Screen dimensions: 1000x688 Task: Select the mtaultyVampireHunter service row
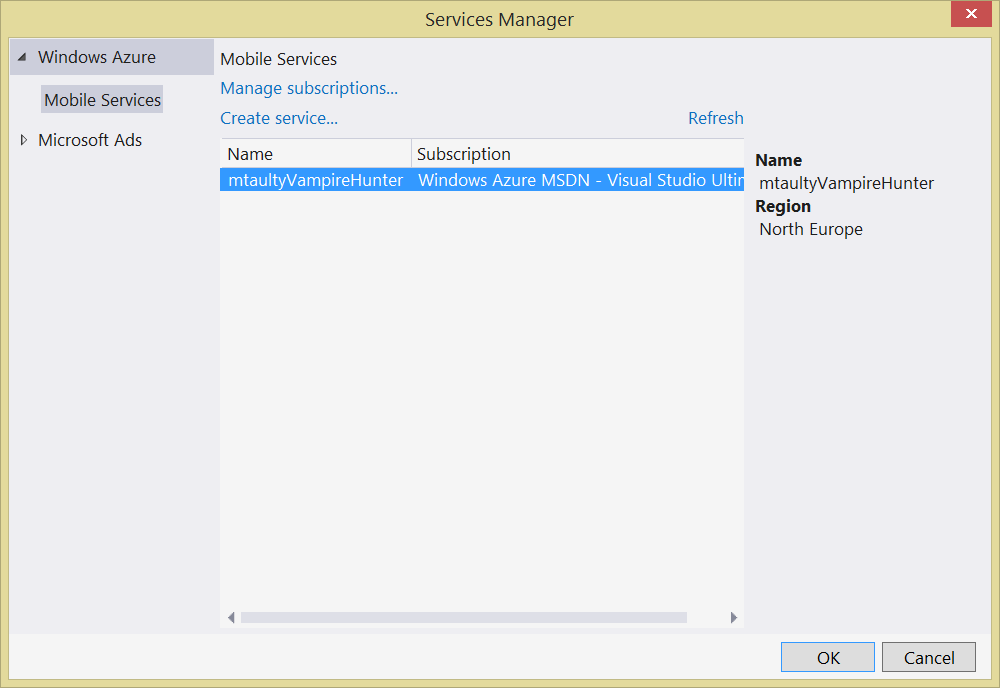point(482,180)
